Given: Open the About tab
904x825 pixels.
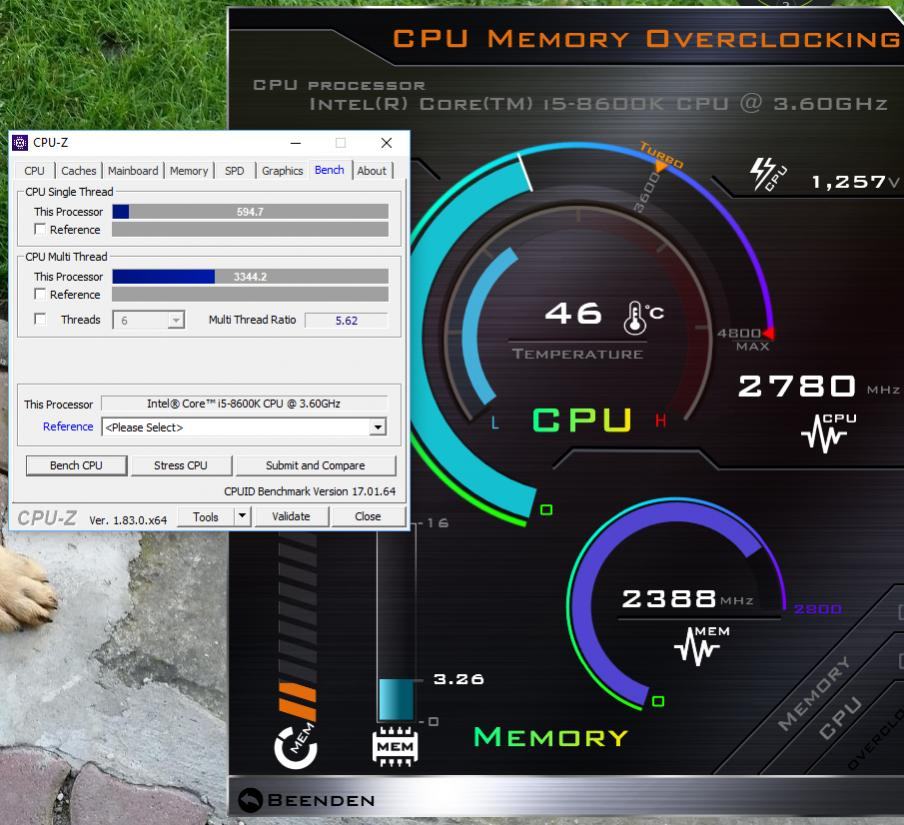Looking at the screenshot, I should [x=371, y=171].
